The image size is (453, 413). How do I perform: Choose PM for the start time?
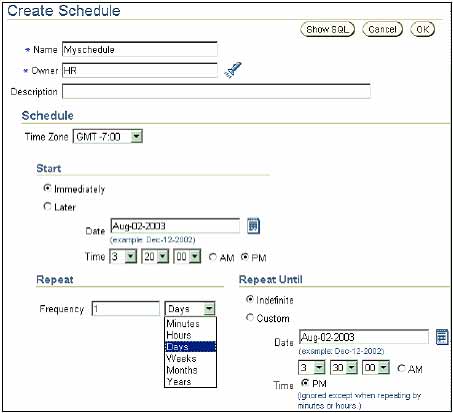245,257
